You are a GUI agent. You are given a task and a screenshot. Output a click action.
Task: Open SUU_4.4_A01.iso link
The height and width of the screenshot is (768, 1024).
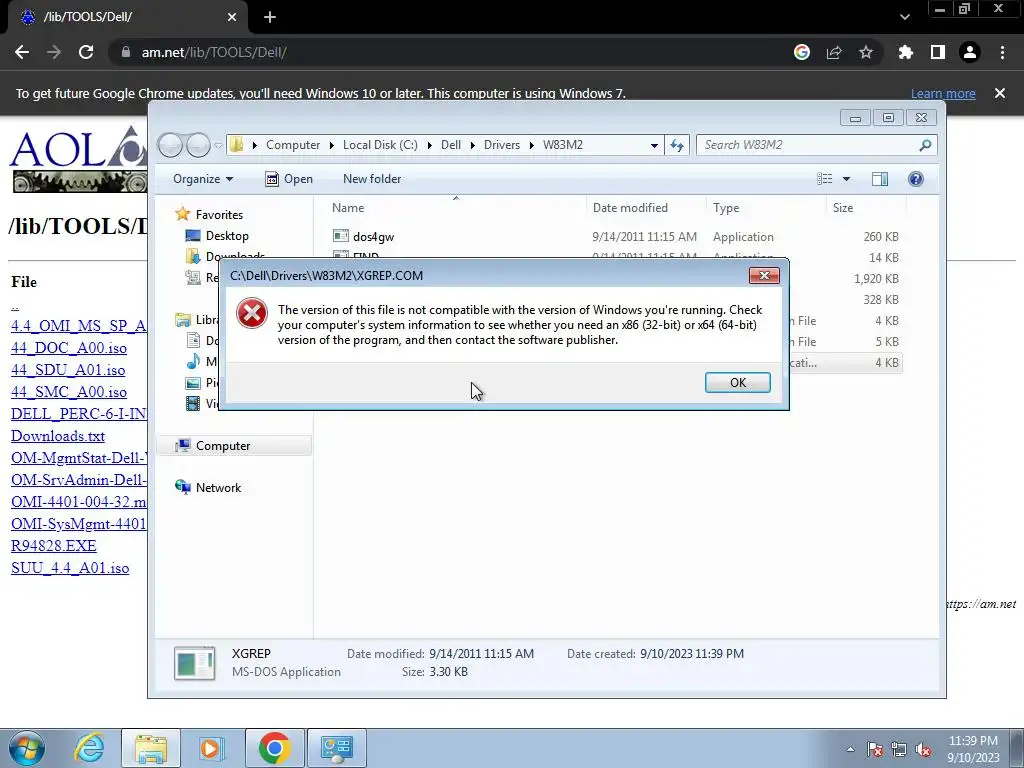70,568
